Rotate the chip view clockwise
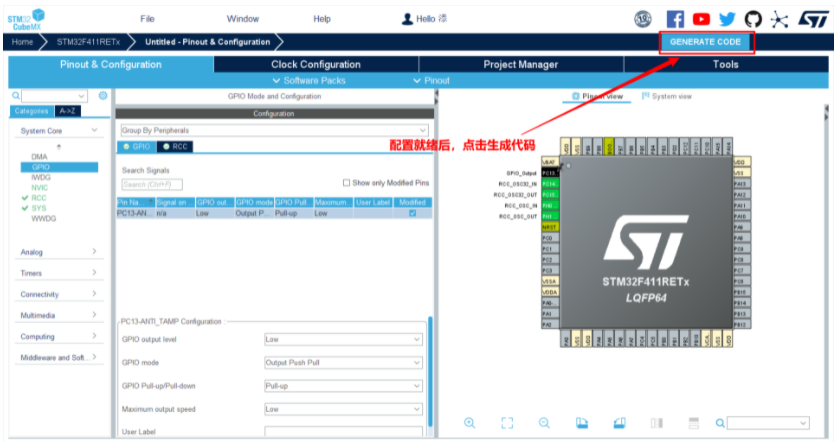 pos(582,423)
